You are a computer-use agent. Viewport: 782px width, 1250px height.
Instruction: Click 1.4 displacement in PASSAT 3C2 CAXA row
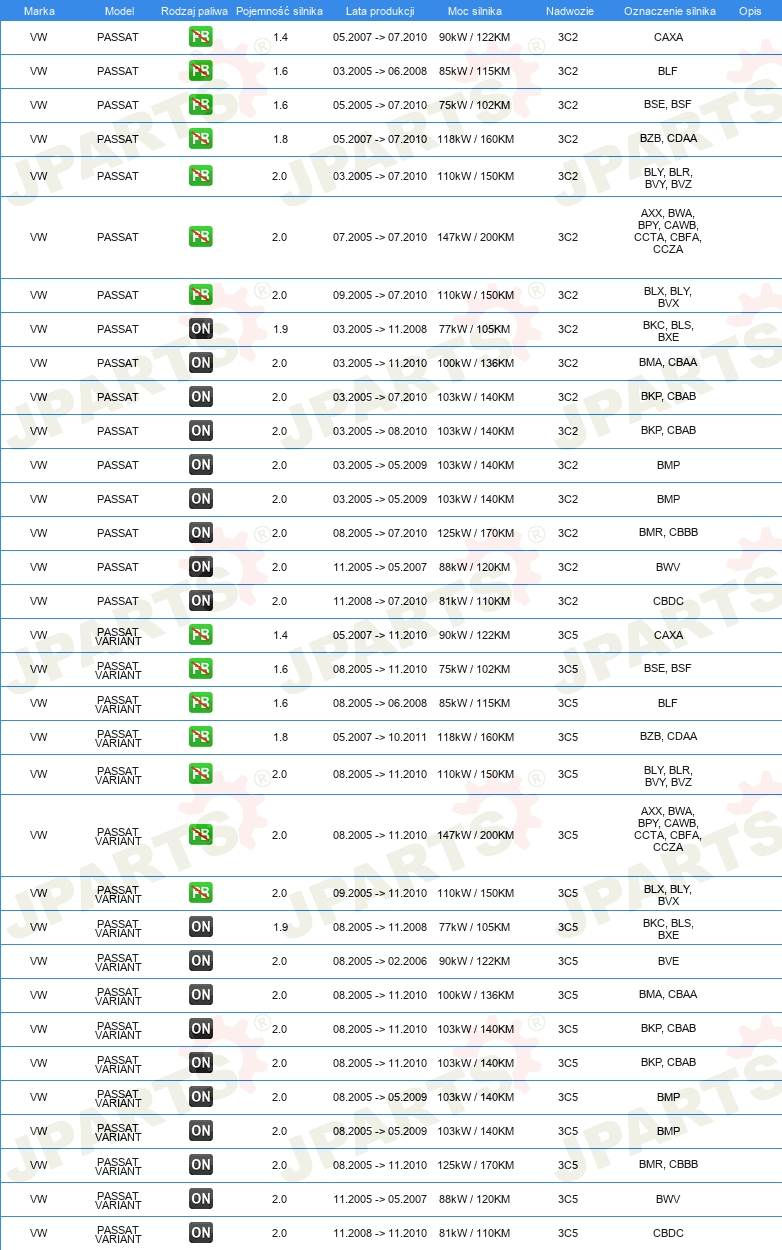(x=280, y=37)
